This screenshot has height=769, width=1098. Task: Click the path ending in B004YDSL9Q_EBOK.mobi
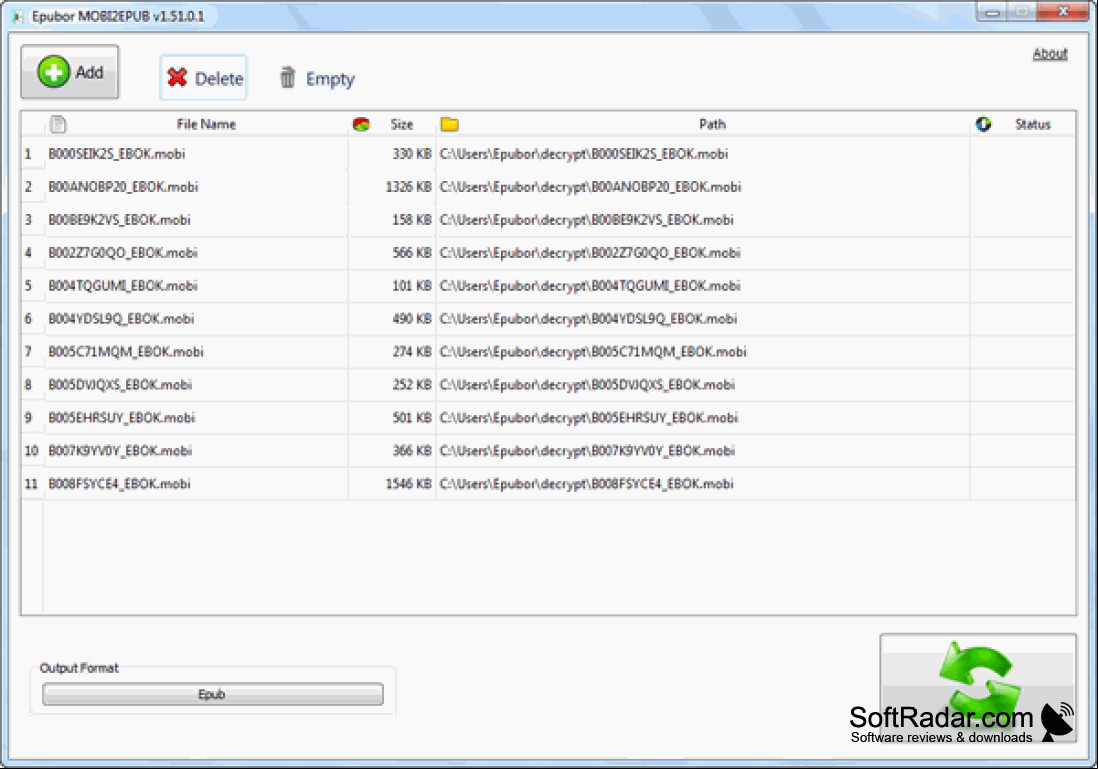click(x=588, y=319)
